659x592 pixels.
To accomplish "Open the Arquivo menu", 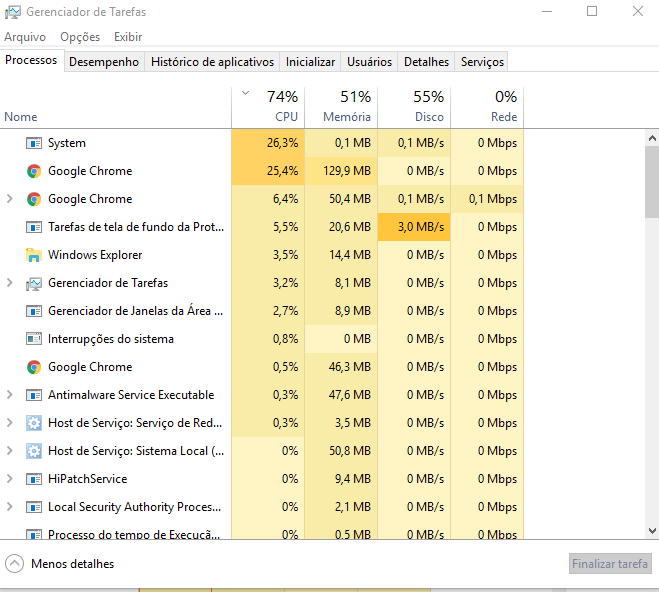I will tap(25, 37).
